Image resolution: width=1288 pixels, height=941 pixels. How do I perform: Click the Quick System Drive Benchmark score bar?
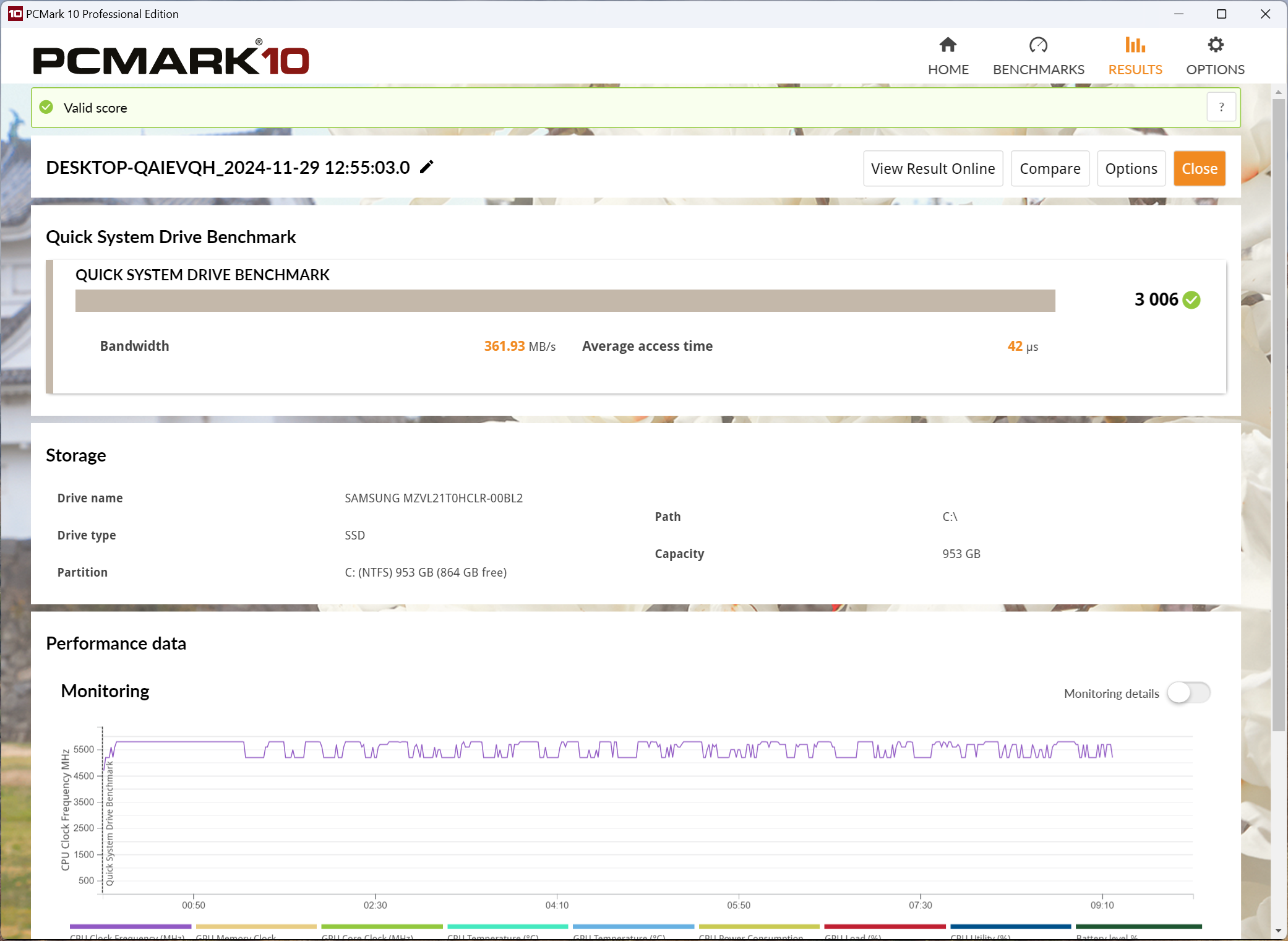[x=565, y=301]
